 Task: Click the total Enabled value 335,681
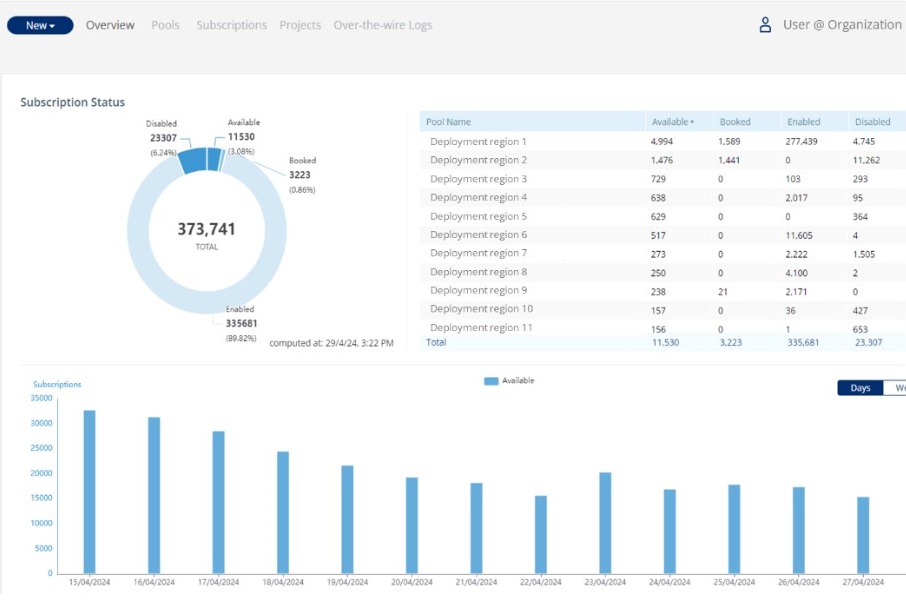coord(803,343)
